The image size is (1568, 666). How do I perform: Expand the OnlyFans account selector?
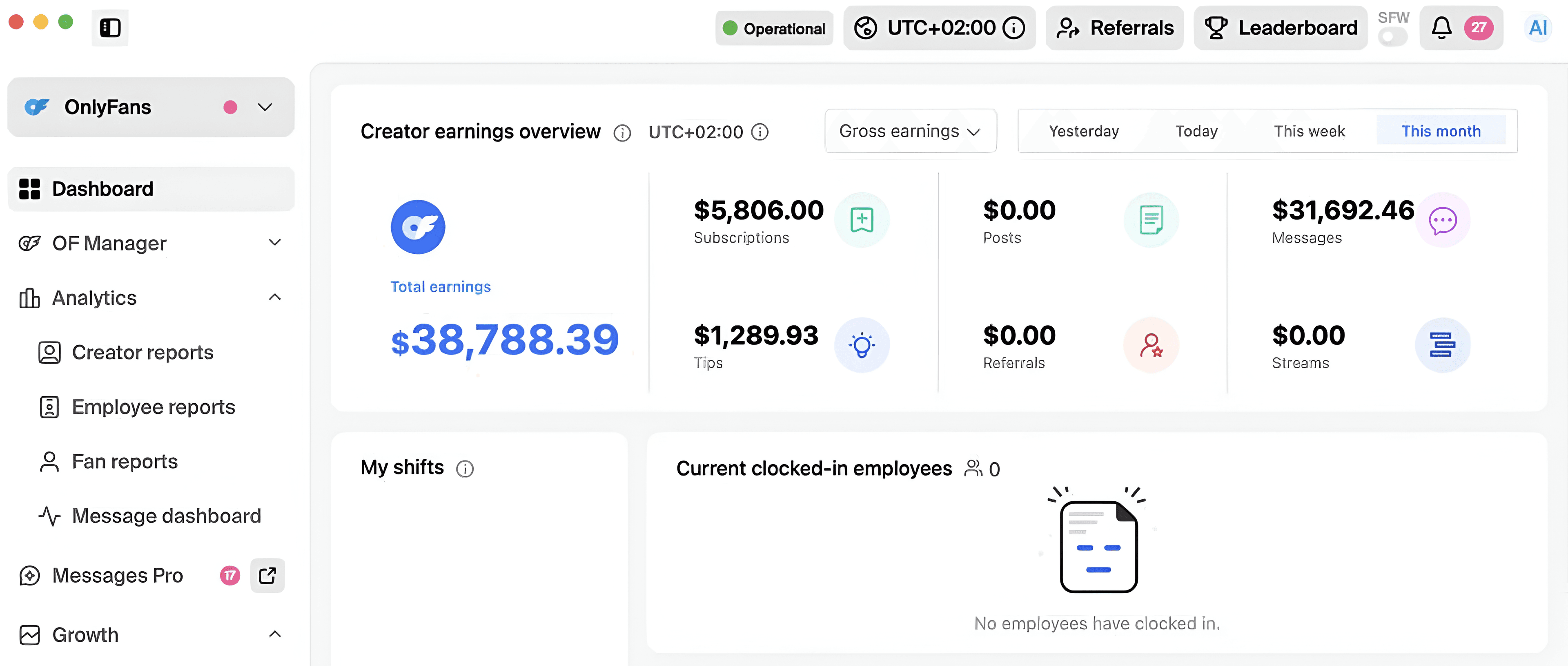pos(265,107)
